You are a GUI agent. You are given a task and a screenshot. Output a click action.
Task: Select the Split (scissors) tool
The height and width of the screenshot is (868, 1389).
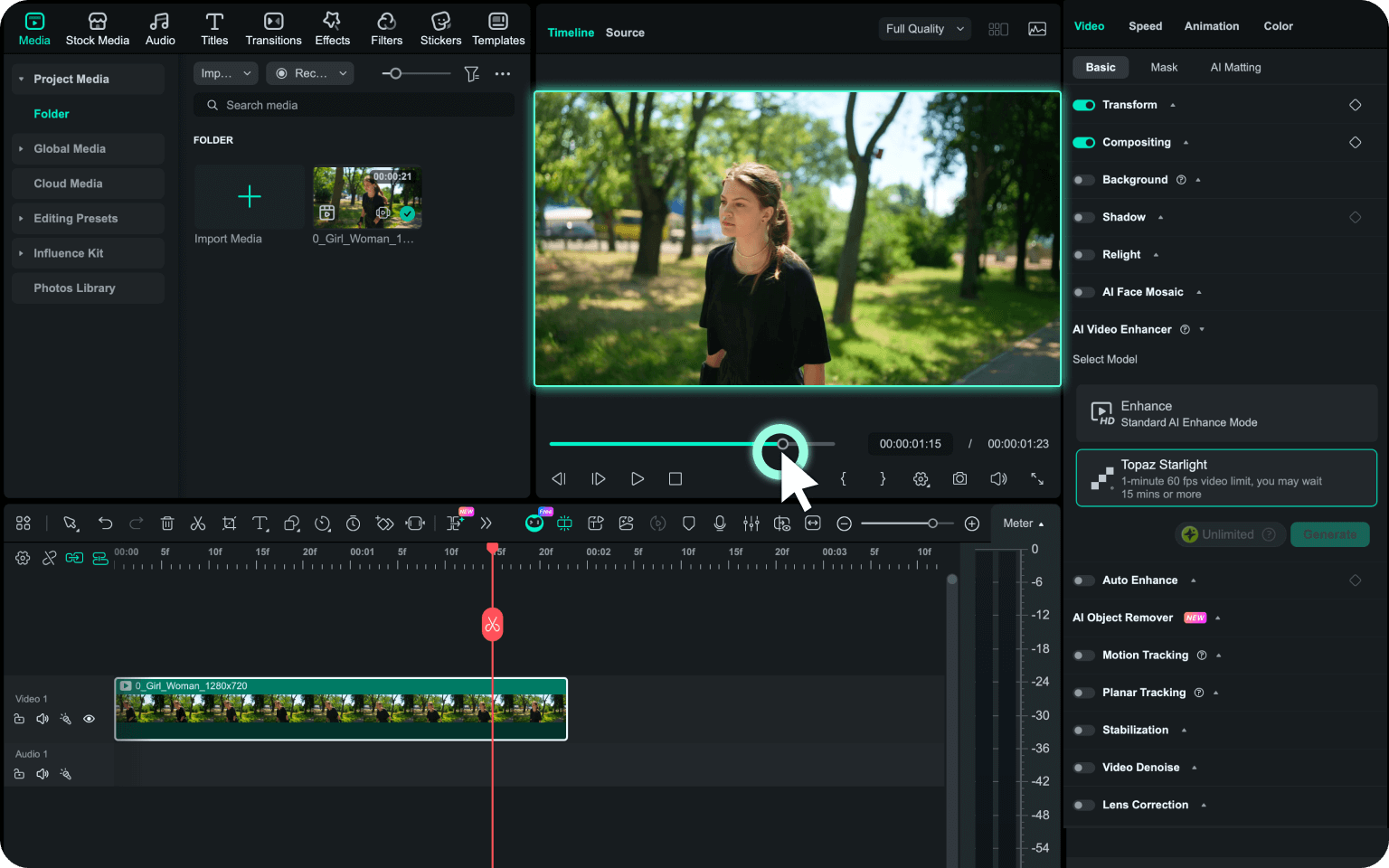(198, 523)
